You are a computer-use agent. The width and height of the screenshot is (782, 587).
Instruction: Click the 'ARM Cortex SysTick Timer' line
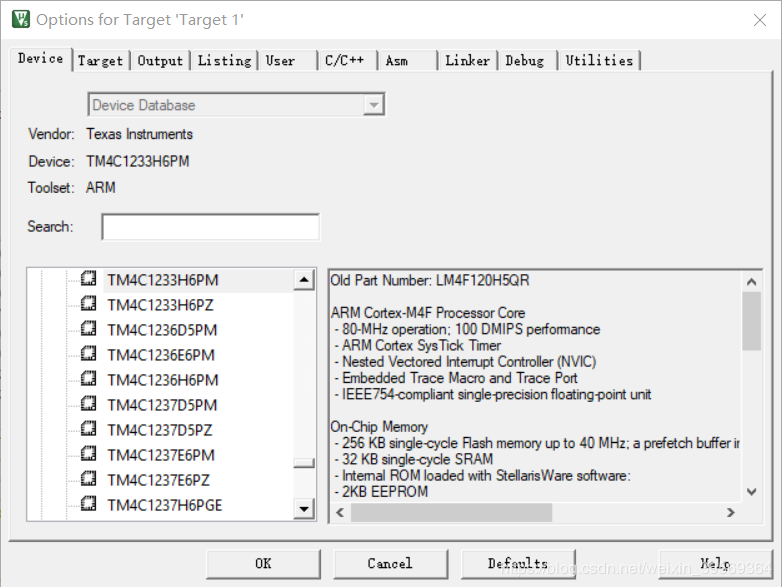tap(418, 346)
